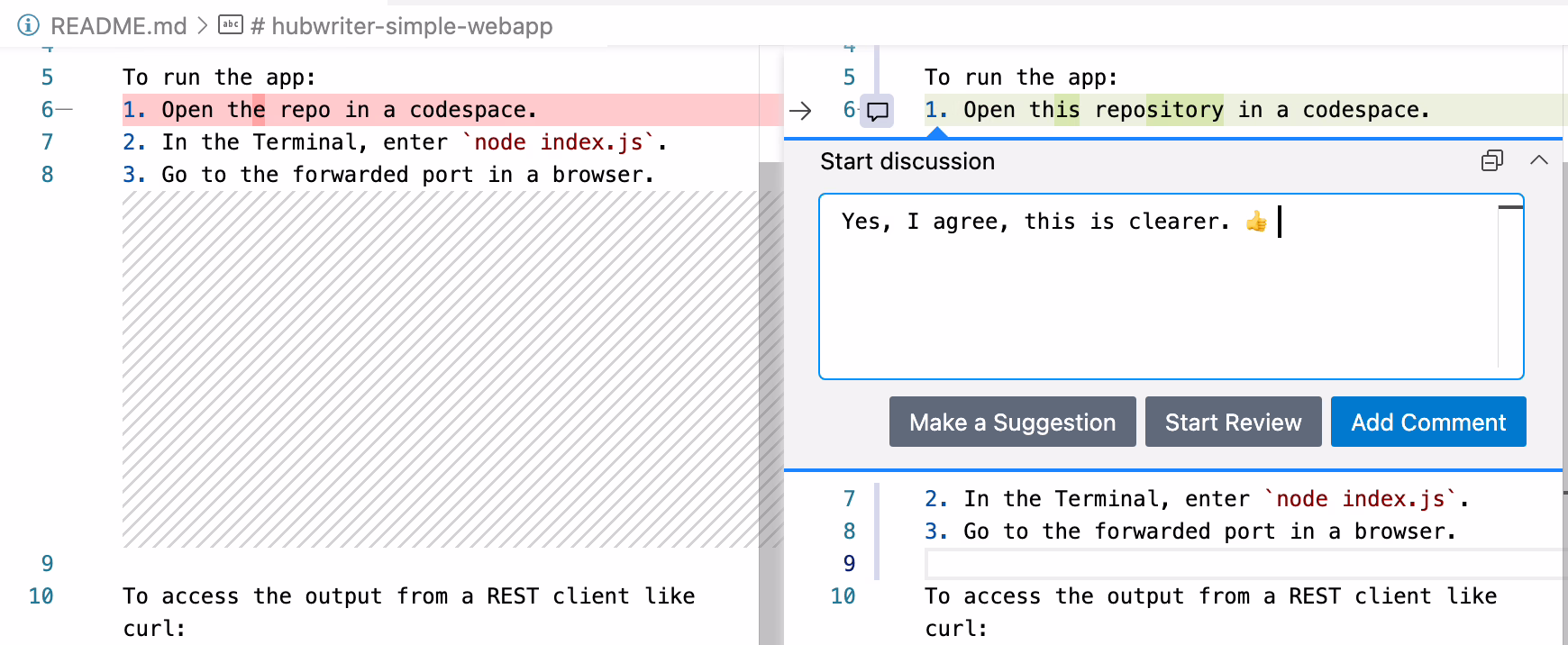Click line number 6 in left pane gutter
Viewport: 1568px width, 645px height.
point(48,110)
